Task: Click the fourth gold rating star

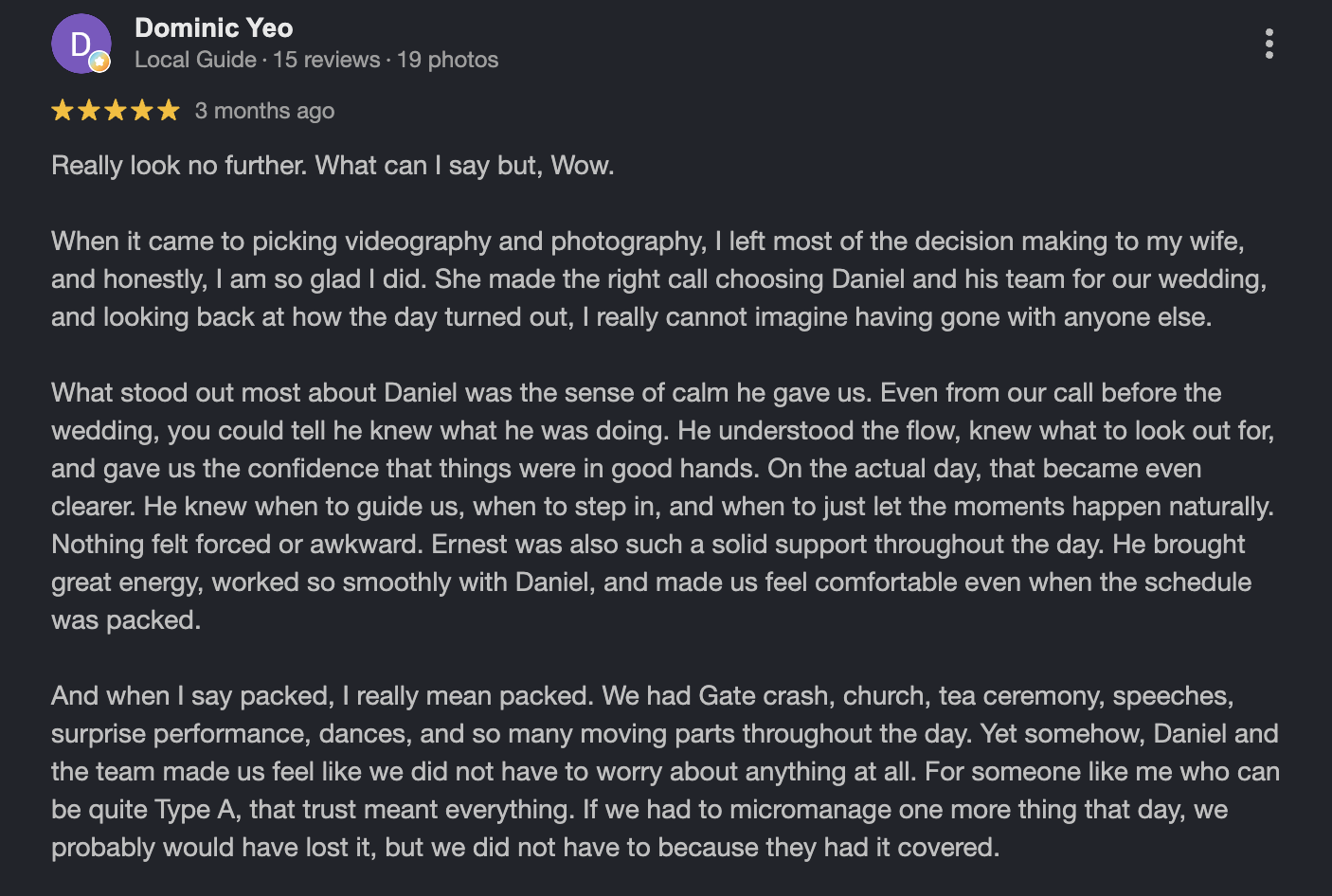Action: click(x=142, y=111)
